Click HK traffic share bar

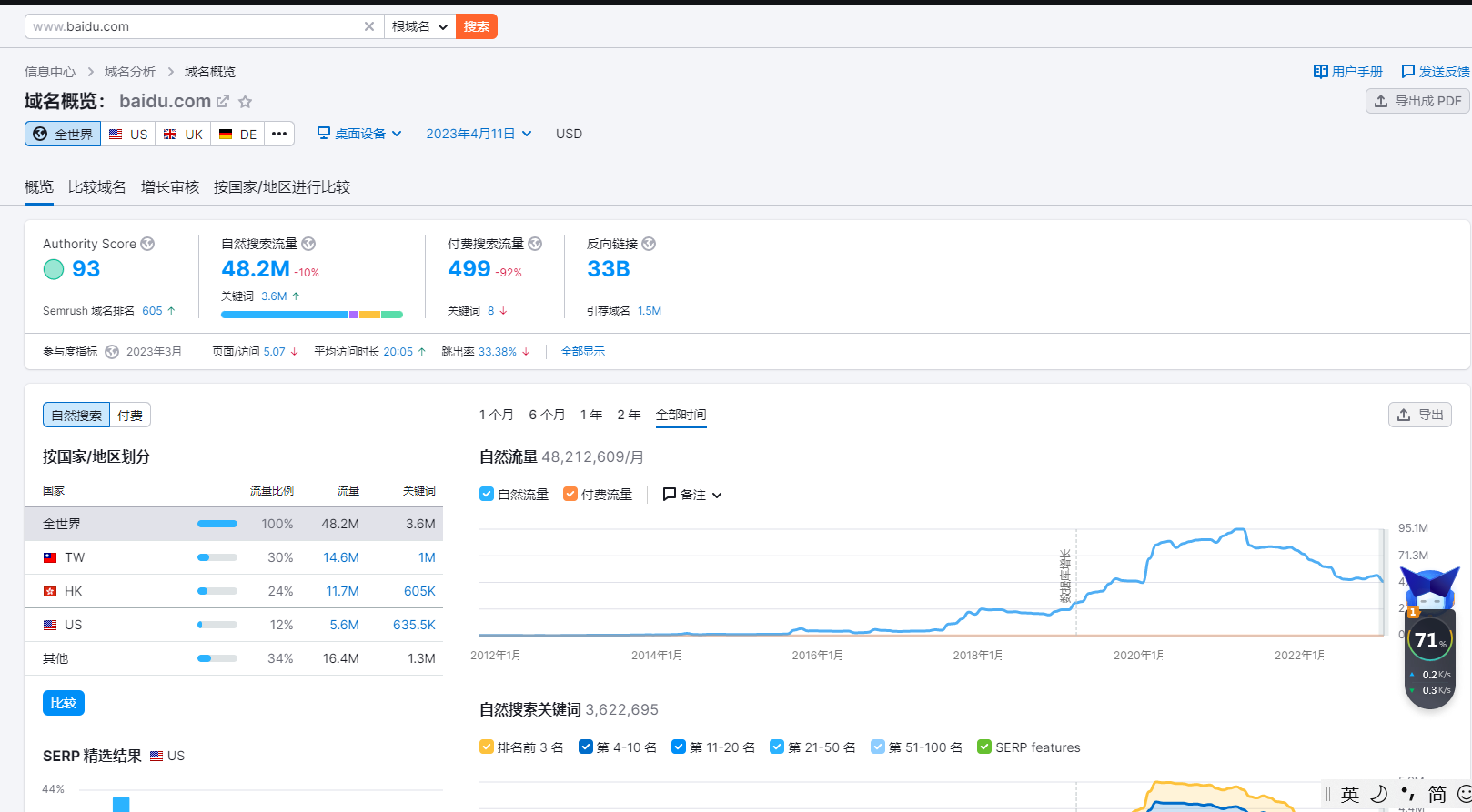(x=217, y=591)
